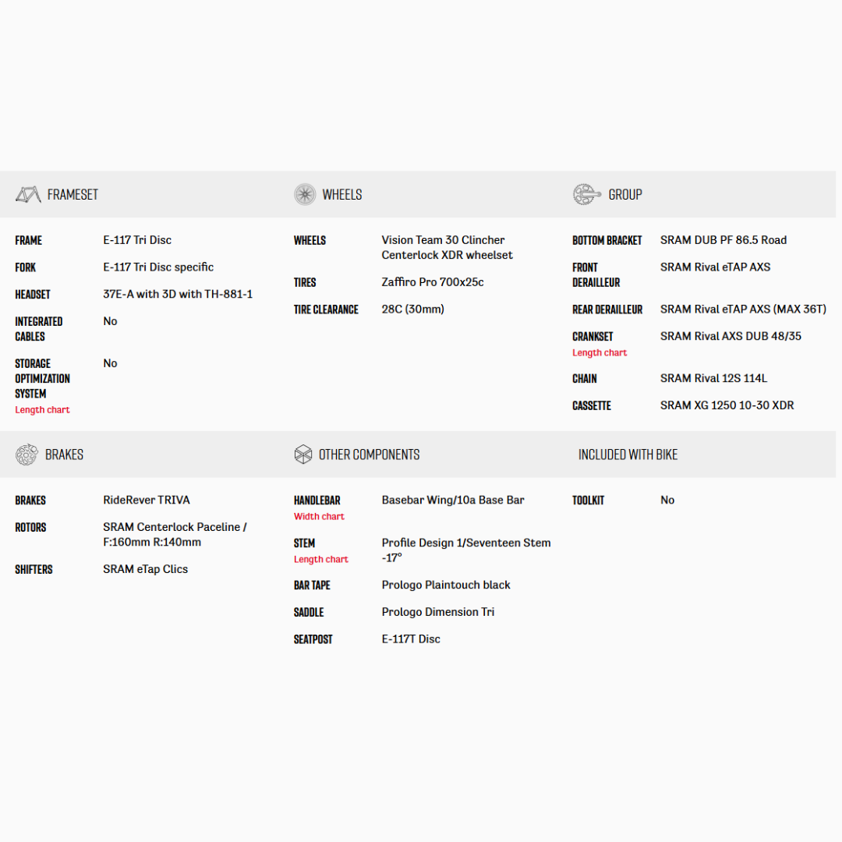Viewport: 842px width, 842px height.
Task: Select the GROUP section heading
Action: click(x=625, y=194)
